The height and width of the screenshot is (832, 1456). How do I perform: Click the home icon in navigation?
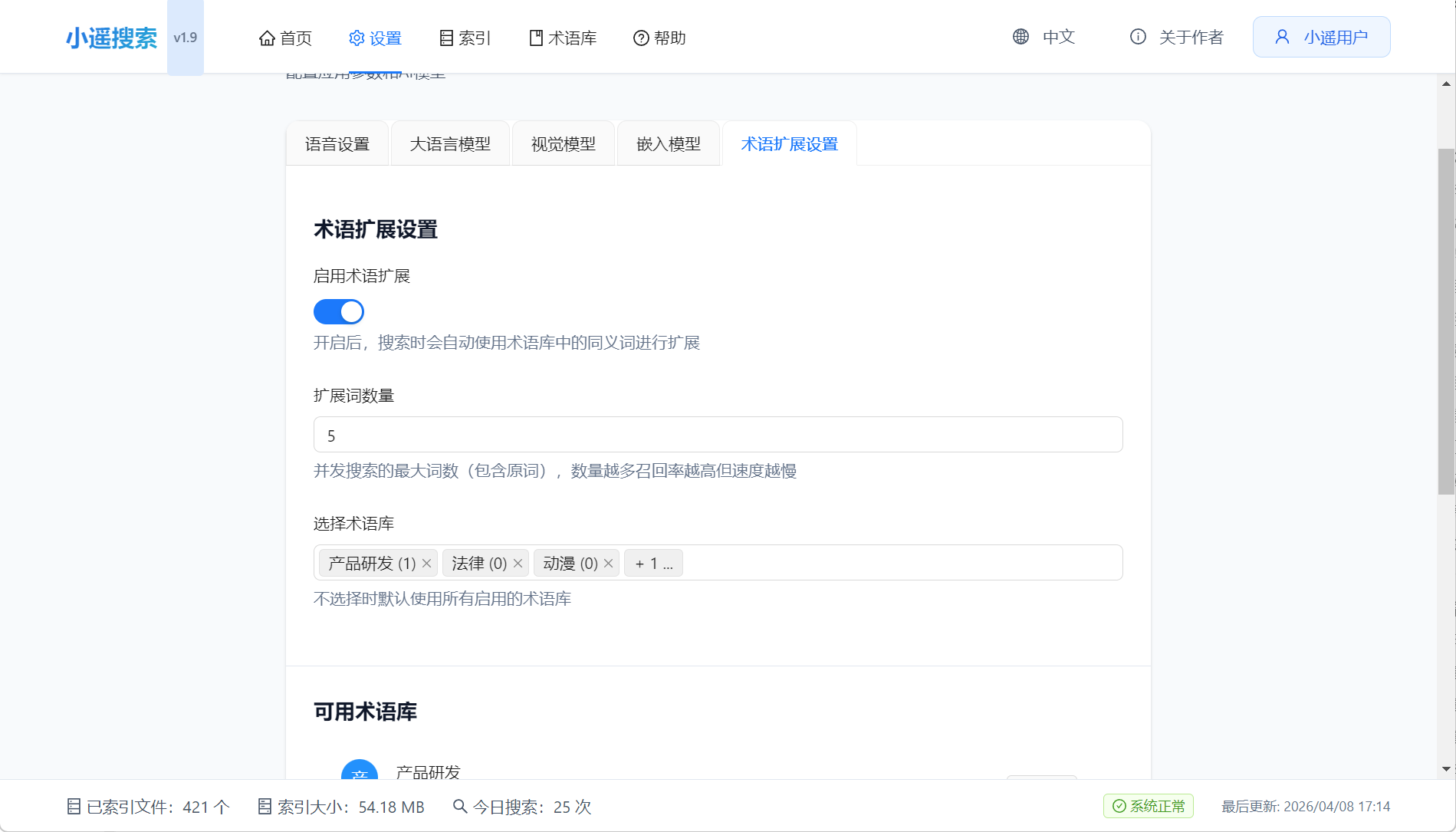tap(267, 38)
